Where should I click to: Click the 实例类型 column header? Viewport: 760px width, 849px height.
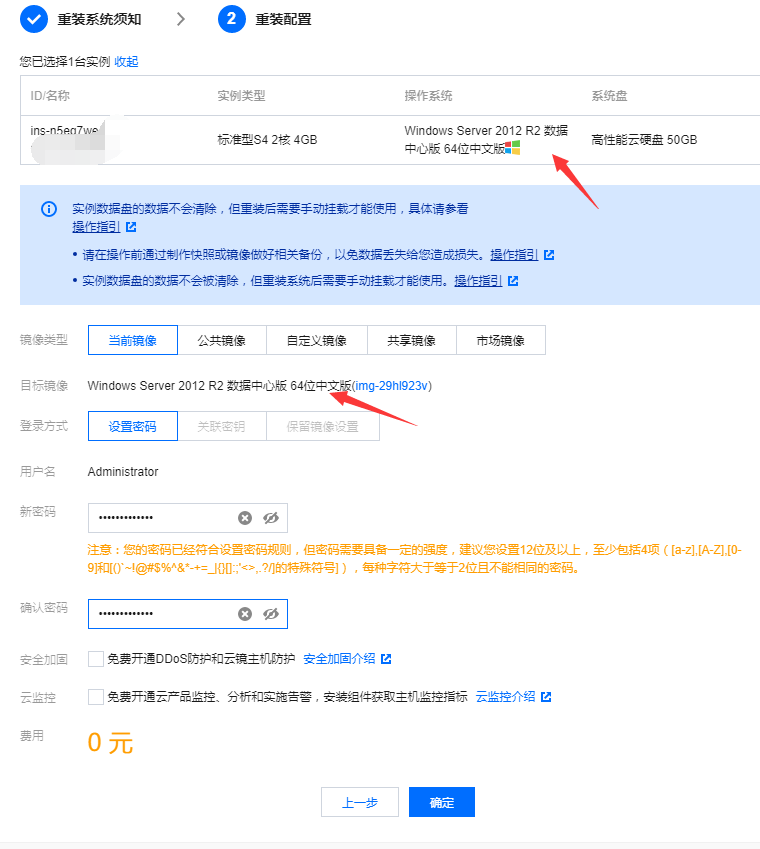(x=241, y=96)
